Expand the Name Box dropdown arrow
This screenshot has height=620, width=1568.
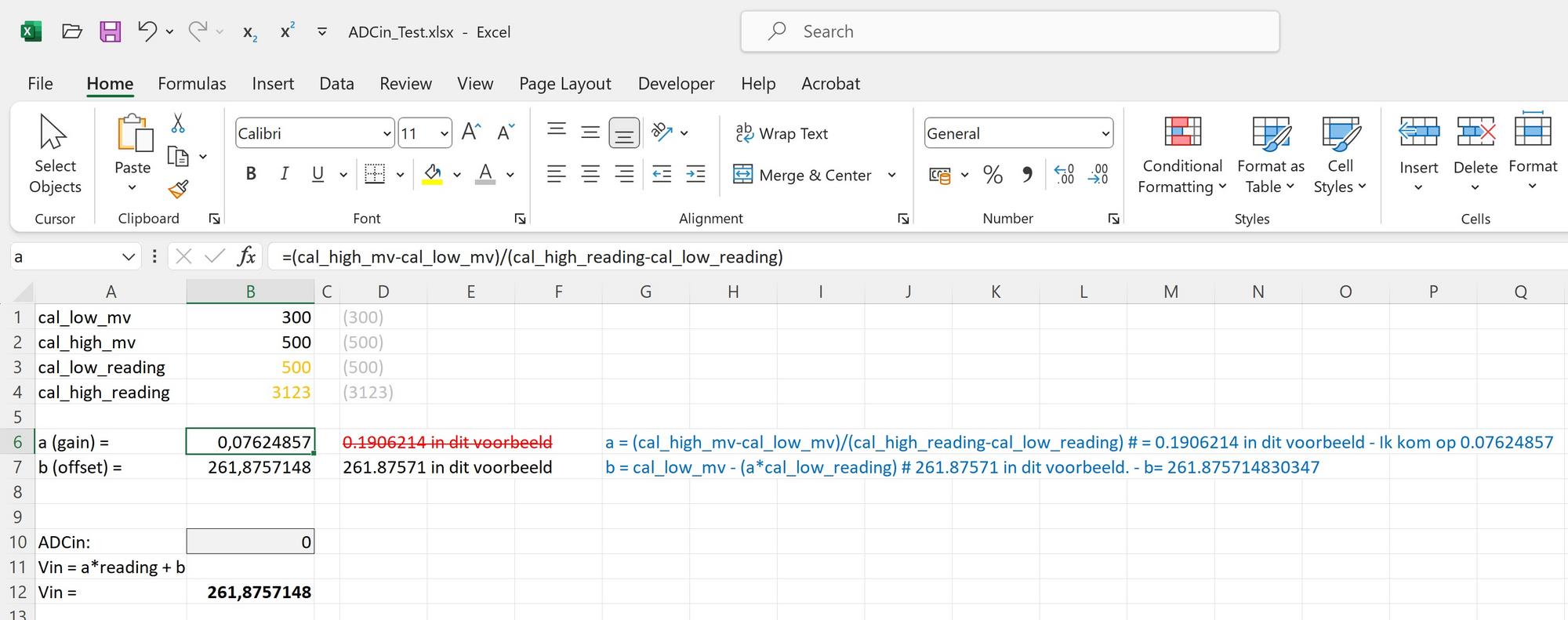pos(129,257)
